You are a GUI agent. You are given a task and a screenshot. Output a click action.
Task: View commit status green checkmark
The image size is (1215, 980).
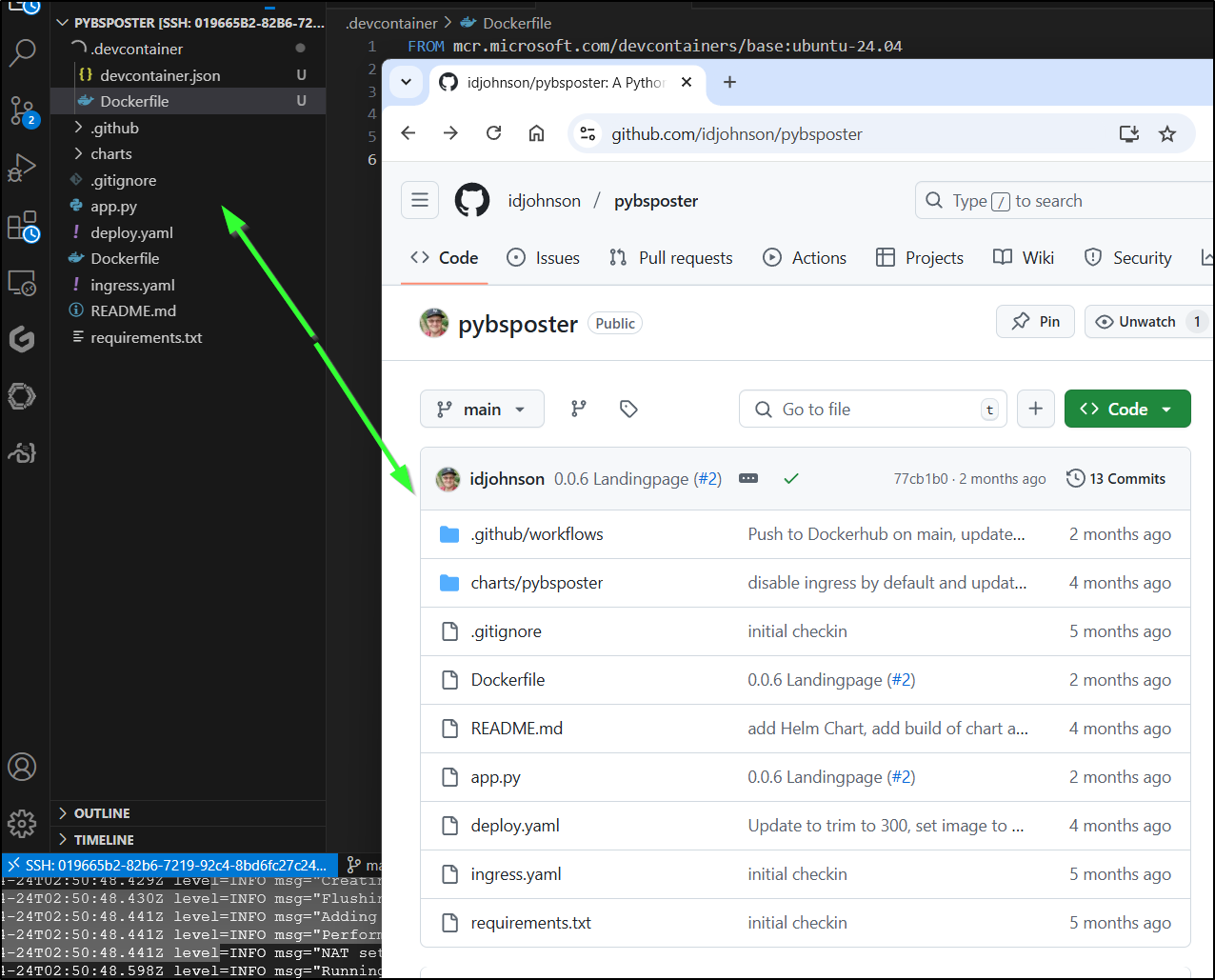[790, 479]
